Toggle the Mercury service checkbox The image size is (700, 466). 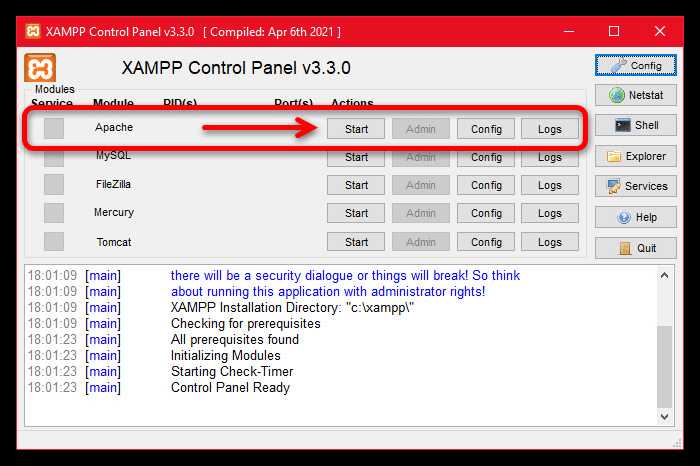tap(54, 213)
